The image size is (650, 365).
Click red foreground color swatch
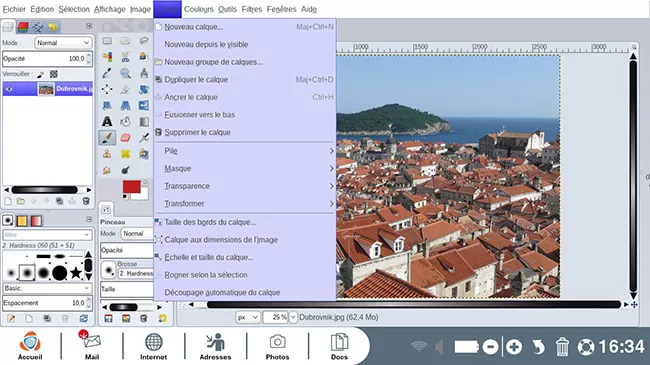[x=131, y=187]
